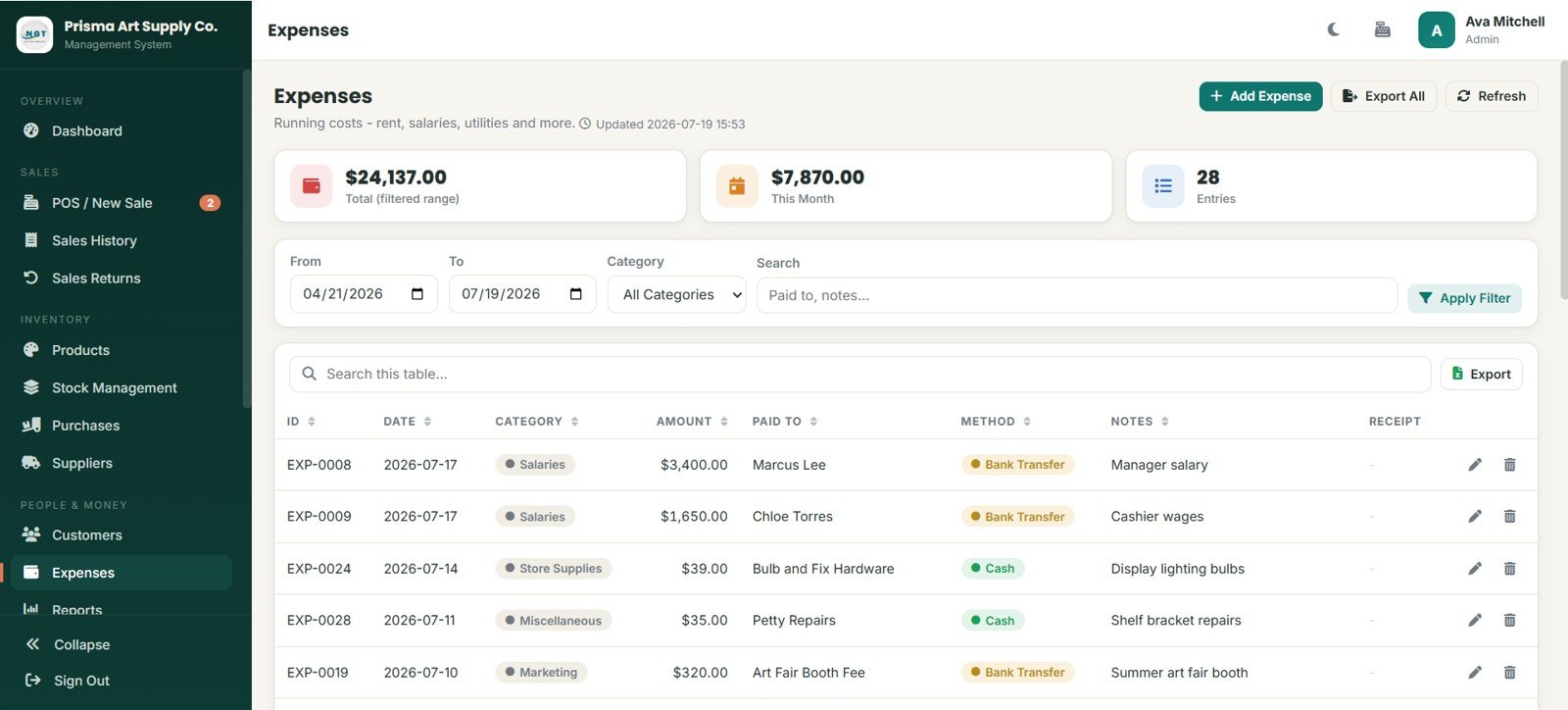Viewport: 1568px width, 710px height.
Task: Click the Purchases sidebar icon
Action: (x=31, y=425)
